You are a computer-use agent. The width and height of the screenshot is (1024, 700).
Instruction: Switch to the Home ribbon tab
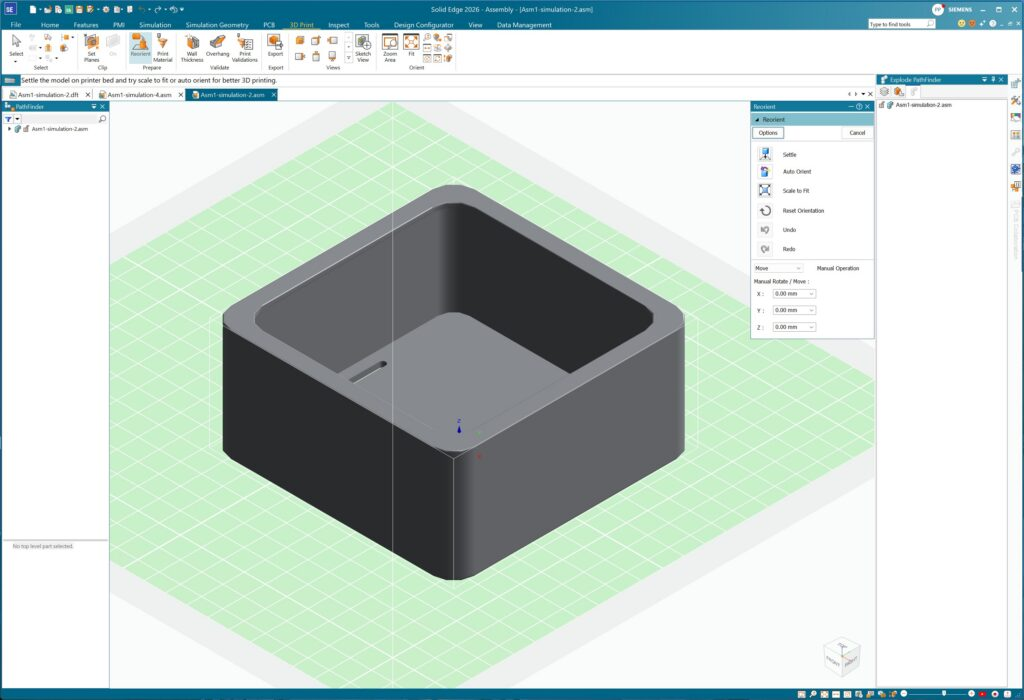[x=50, y=25]
